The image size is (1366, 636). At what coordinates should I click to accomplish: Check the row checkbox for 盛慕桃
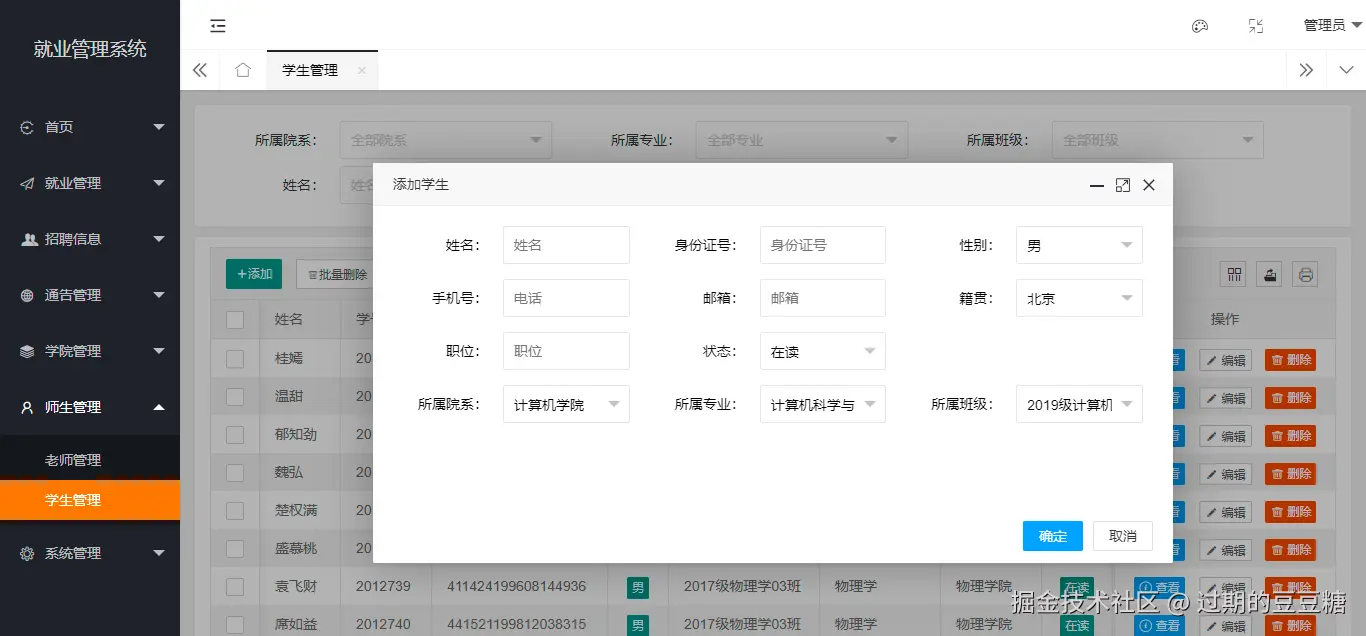point(235,548)
